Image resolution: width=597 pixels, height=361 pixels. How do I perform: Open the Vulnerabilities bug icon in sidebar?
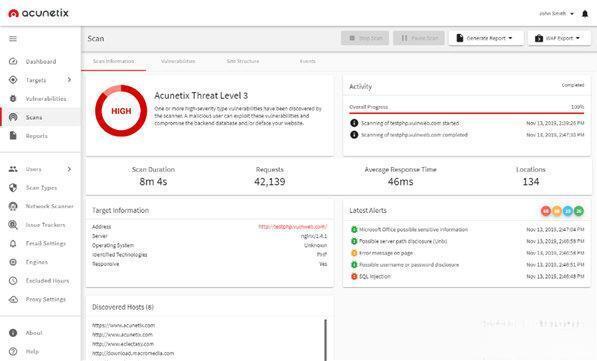tap(13, 99)
